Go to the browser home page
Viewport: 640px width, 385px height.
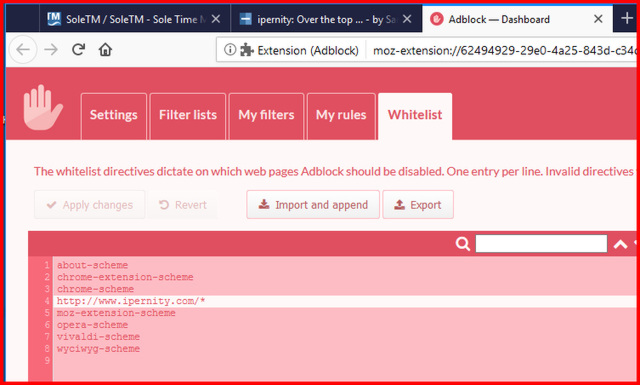[x=105, y=50]
